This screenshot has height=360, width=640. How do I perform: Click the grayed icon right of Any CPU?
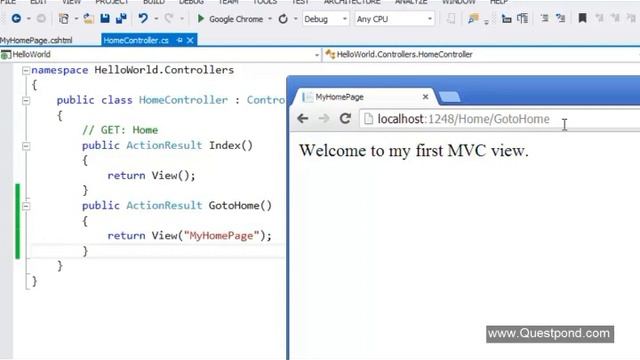(x=451, y=18)
